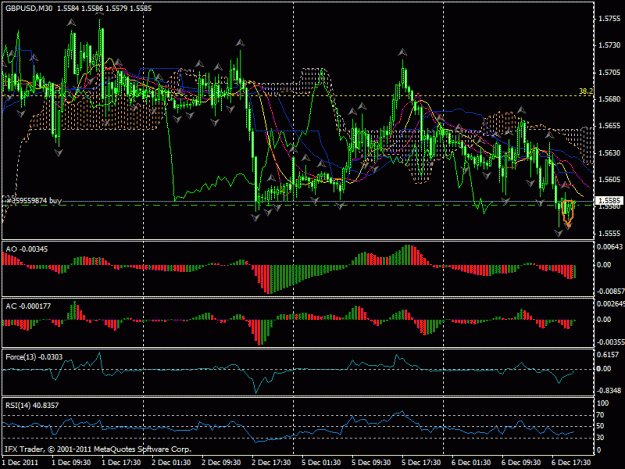Click the RSI scale level 70
Screen dimensions: 625x469
tap(600, 415)
